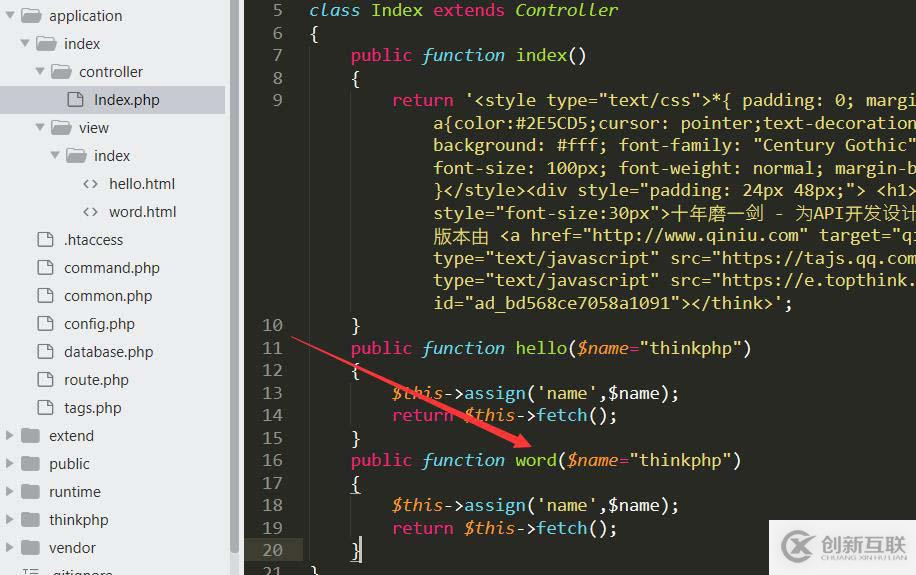
Task: Place cursor after closing brace line 20
Action: click(x=361, y=550)
